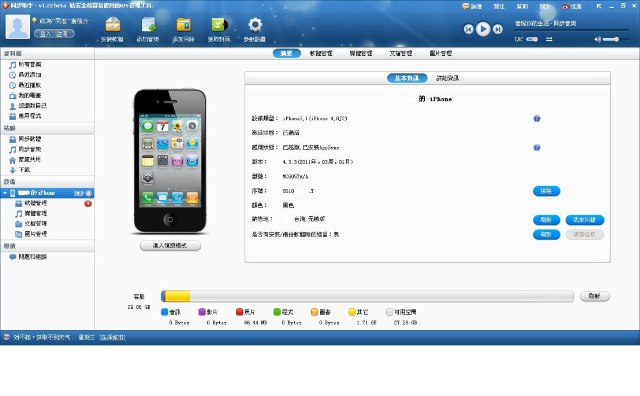Click the speech bubble item at the sidebar bottom

(x=28, y=257)
